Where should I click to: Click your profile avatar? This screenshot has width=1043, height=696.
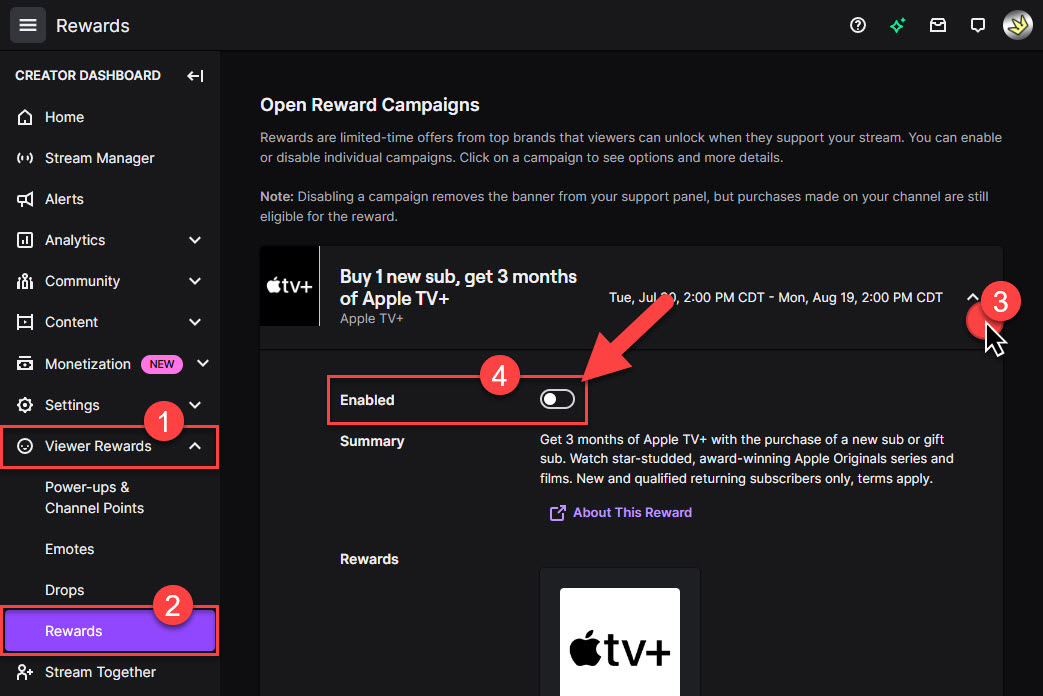pos(1017,25)
